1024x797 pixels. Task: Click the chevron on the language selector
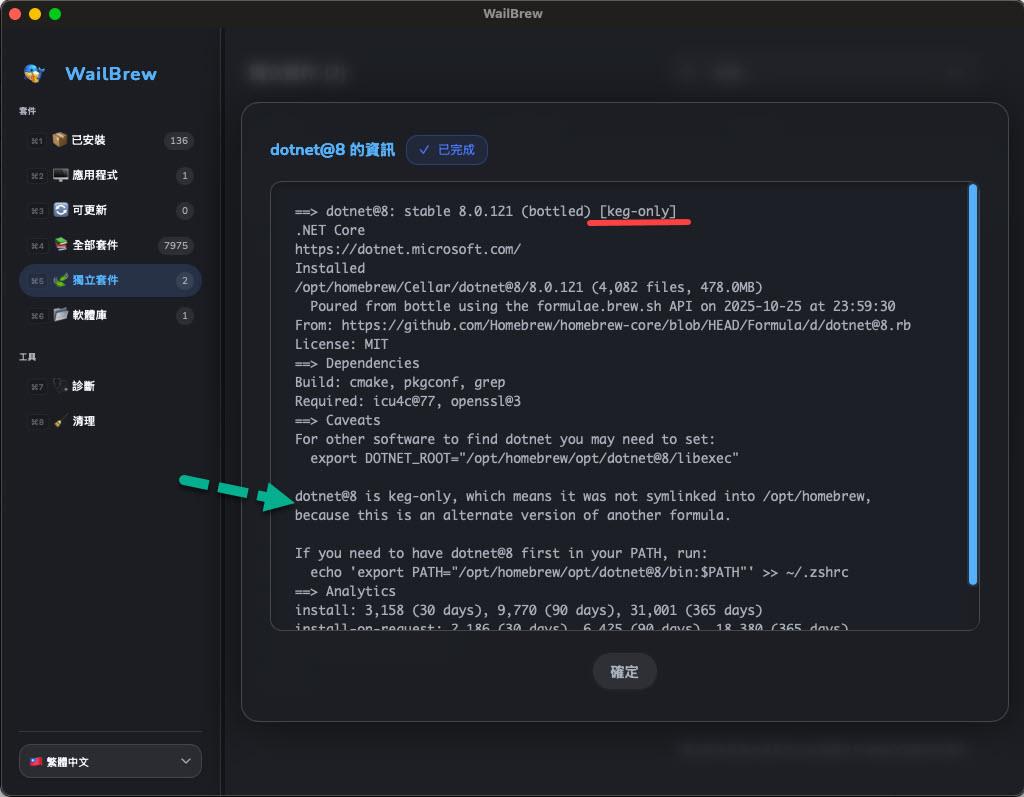(185, 761)
